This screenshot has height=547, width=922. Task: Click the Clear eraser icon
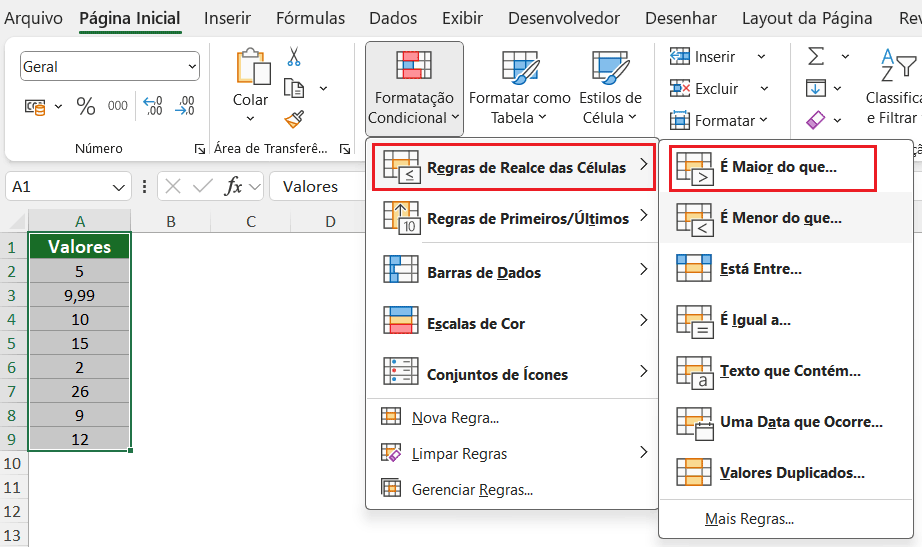pyautogui.click(x=816, y=120)
